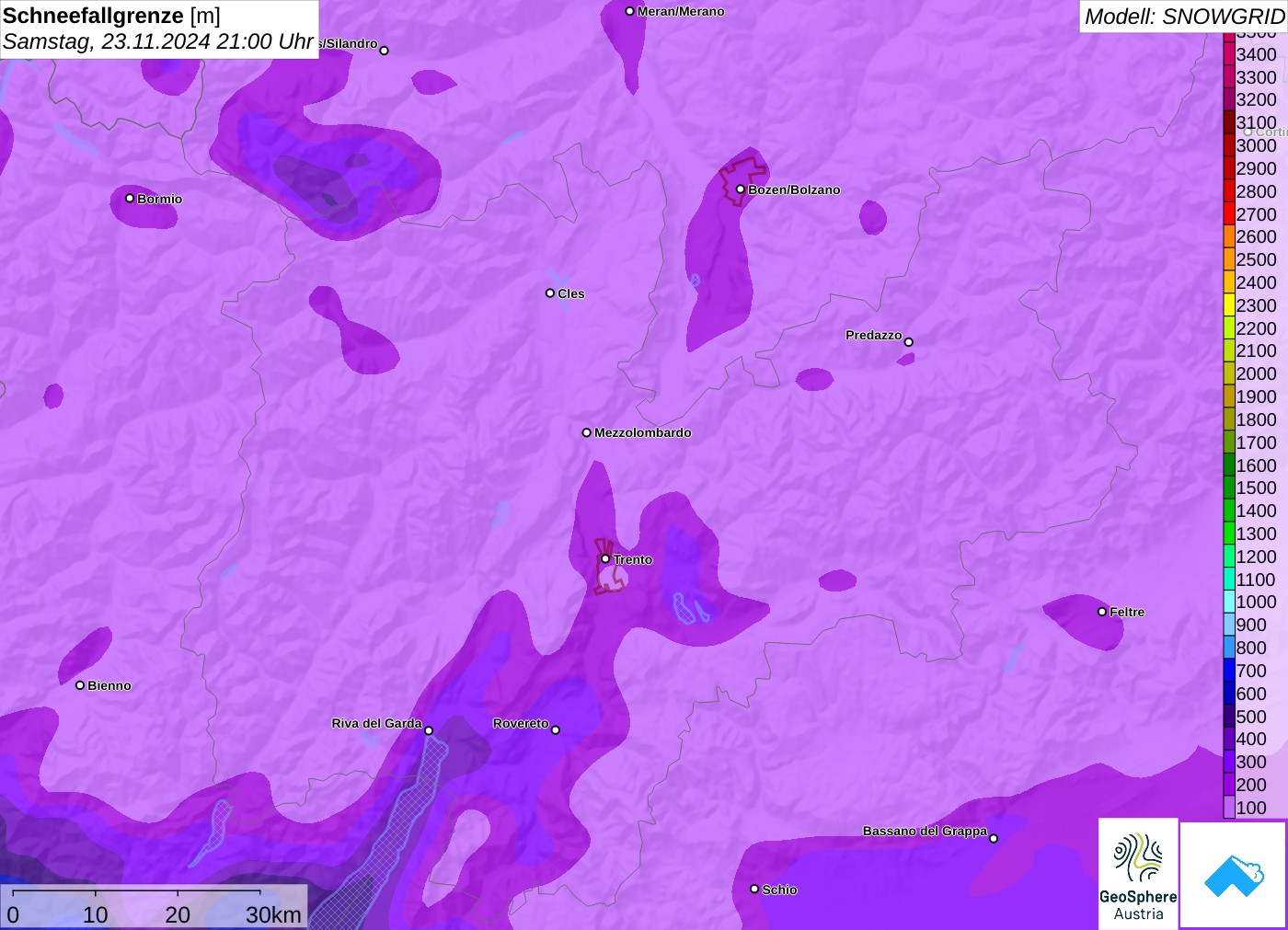Image resolution: width=1288 pixels, height=930 pixels.
Task: Click the blue cloud logo icon
Action: click(1233, 875)
